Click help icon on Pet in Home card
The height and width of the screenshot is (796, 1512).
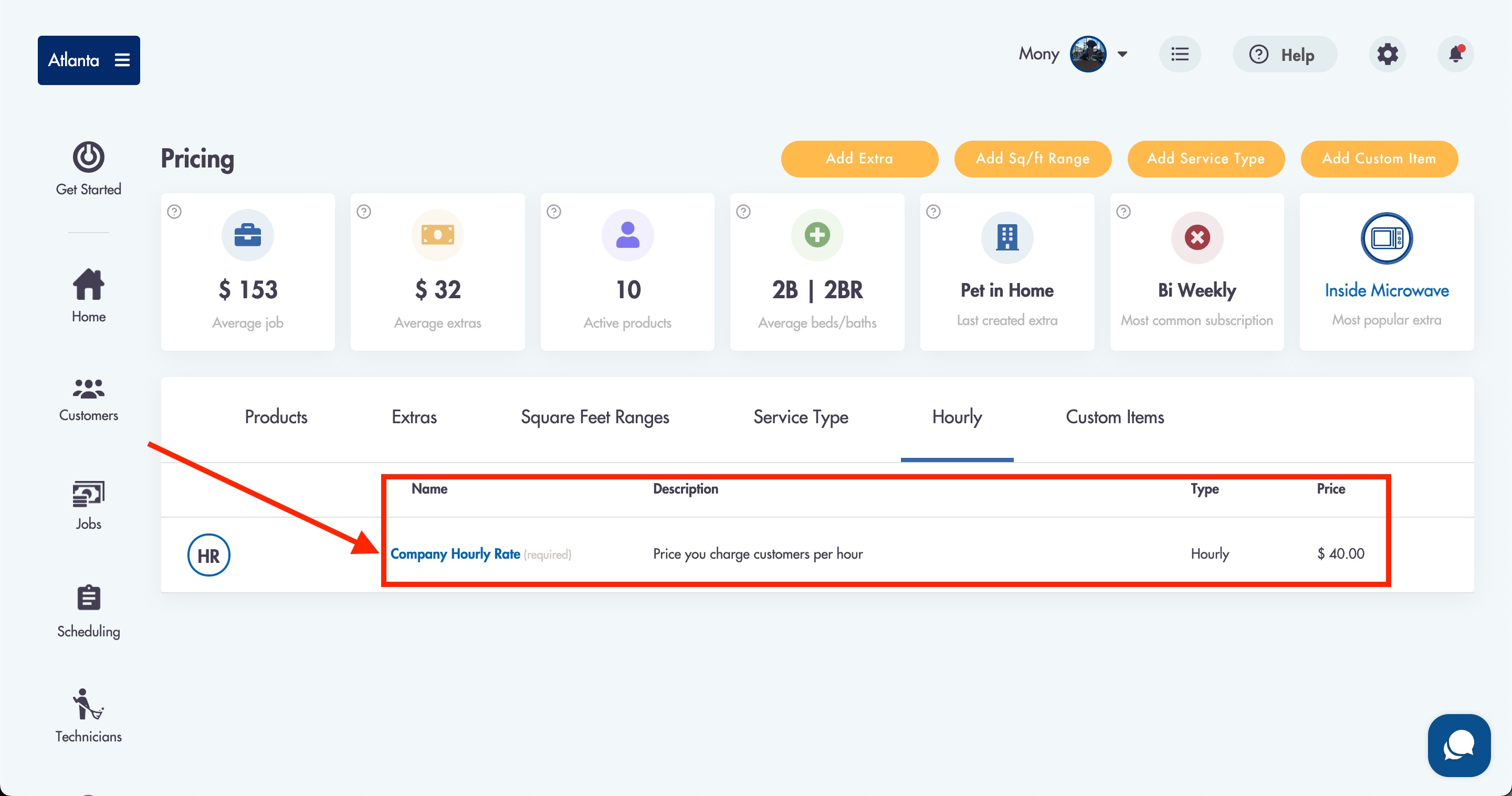(x=933, y=211)
